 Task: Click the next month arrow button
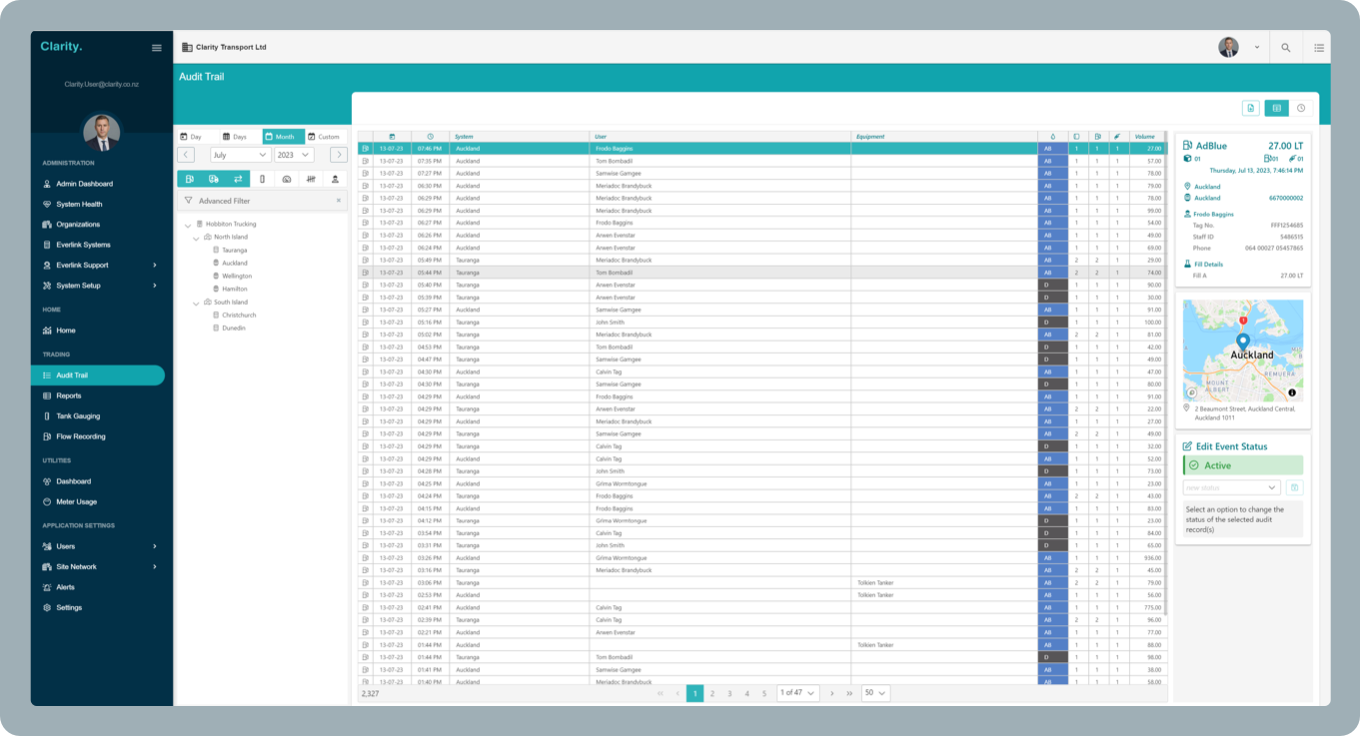click(339, 155)
